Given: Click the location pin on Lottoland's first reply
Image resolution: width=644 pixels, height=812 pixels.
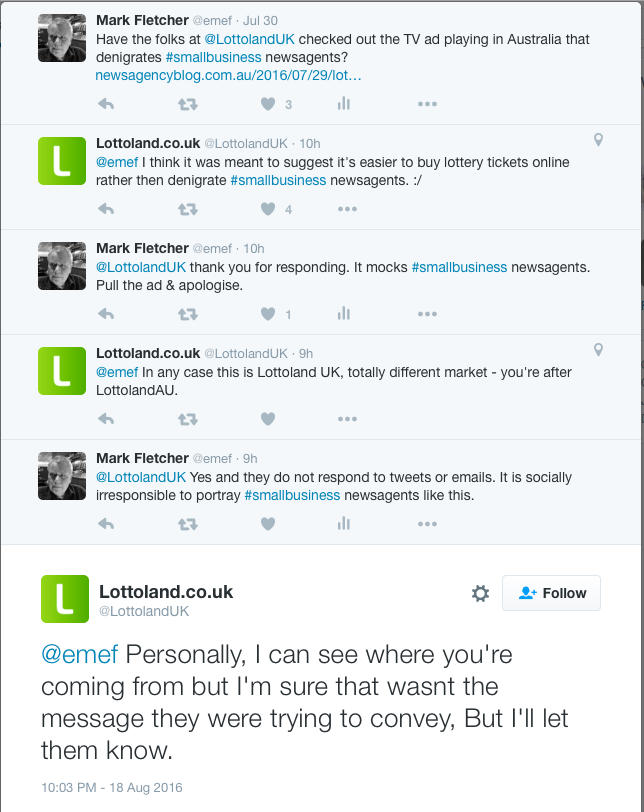Looking at the screenshot, I should 598,140.
